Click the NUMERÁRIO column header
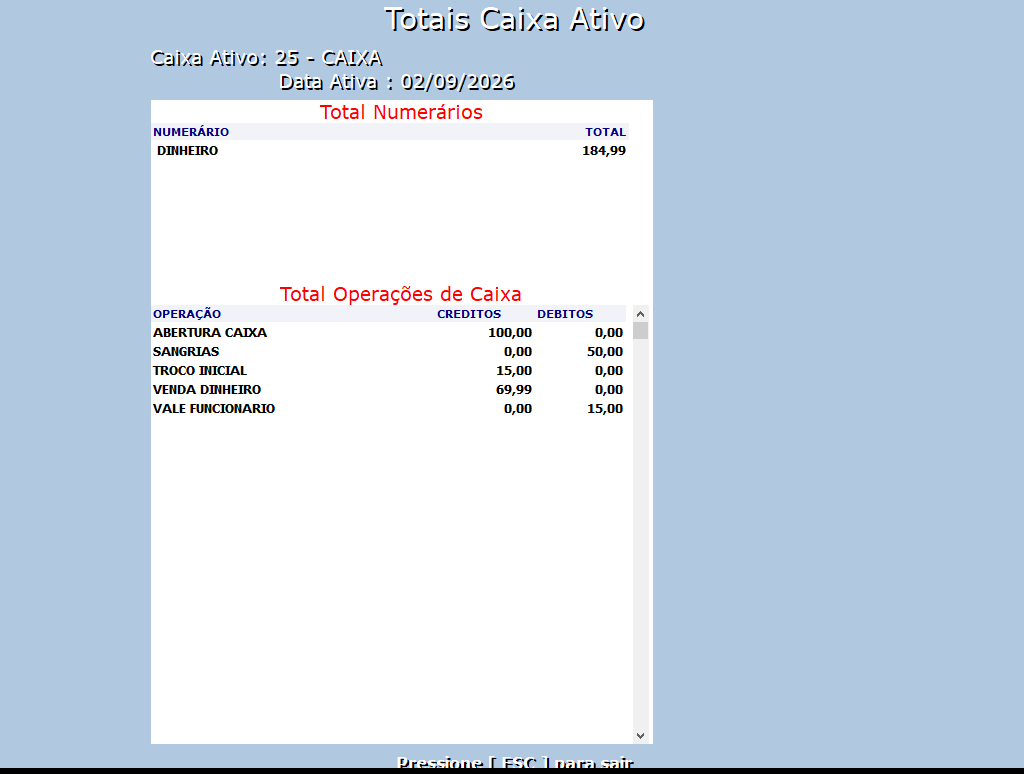 click(191, 132)
